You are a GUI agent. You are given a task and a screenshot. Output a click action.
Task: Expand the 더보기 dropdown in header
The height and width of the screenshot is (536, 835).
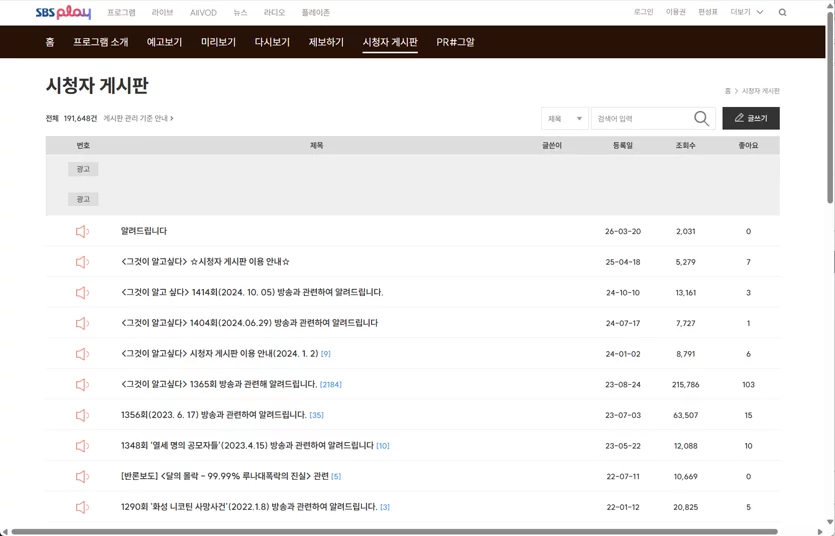tap(747, 12)
